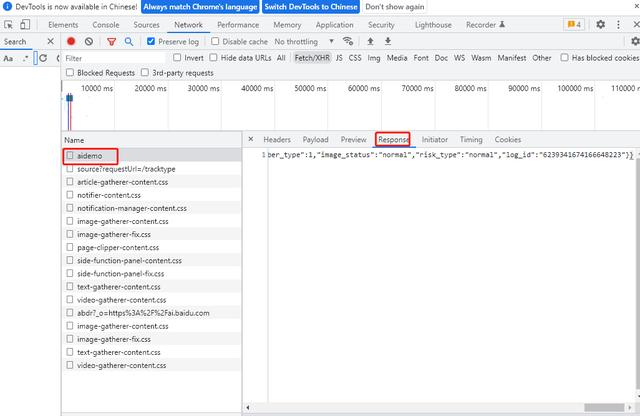The width and height of the screenshot is (640, 416).
Task: Open DevTools settings gear
Action: (x=601, y=24)
